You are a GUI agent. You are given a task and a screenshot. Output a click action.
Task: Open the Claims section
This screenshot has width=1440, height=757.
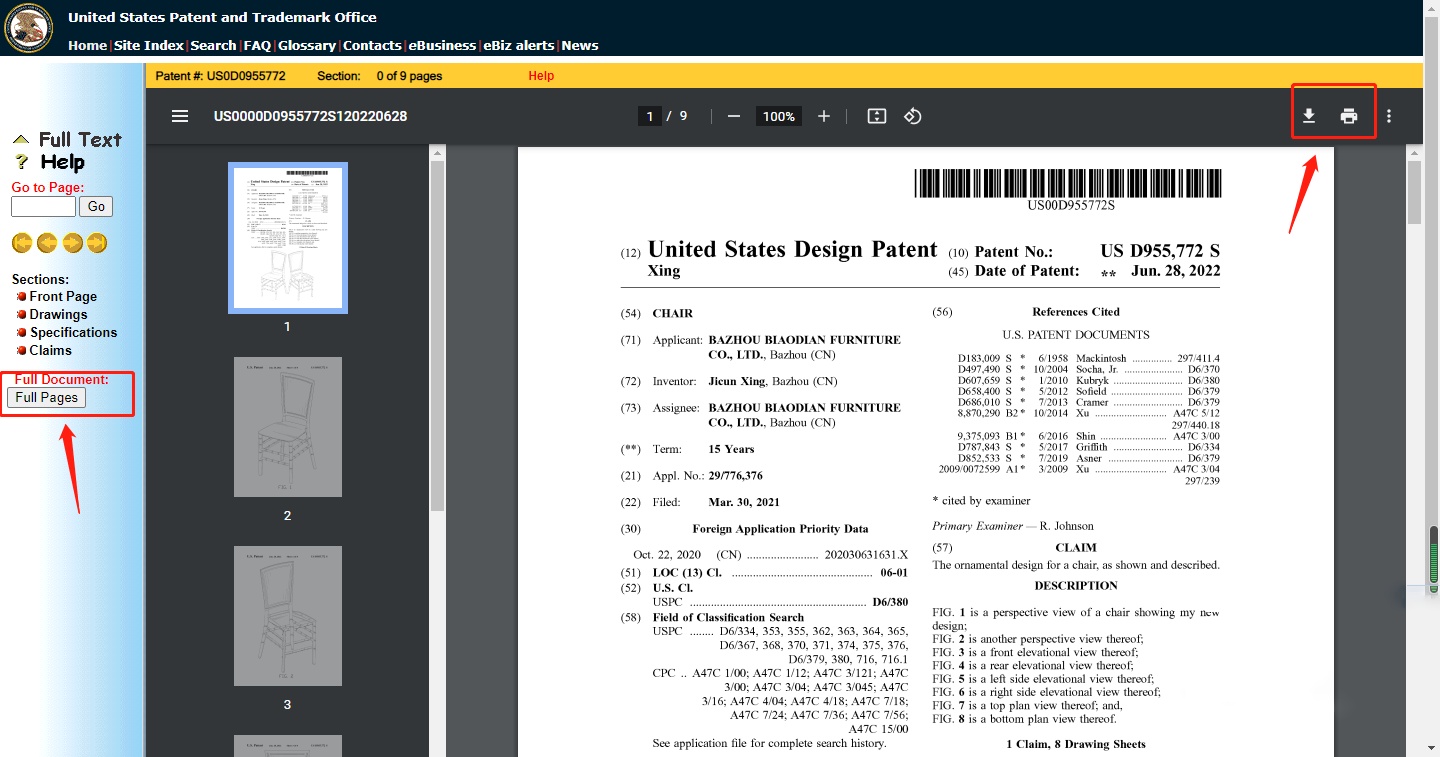point(50,350)
